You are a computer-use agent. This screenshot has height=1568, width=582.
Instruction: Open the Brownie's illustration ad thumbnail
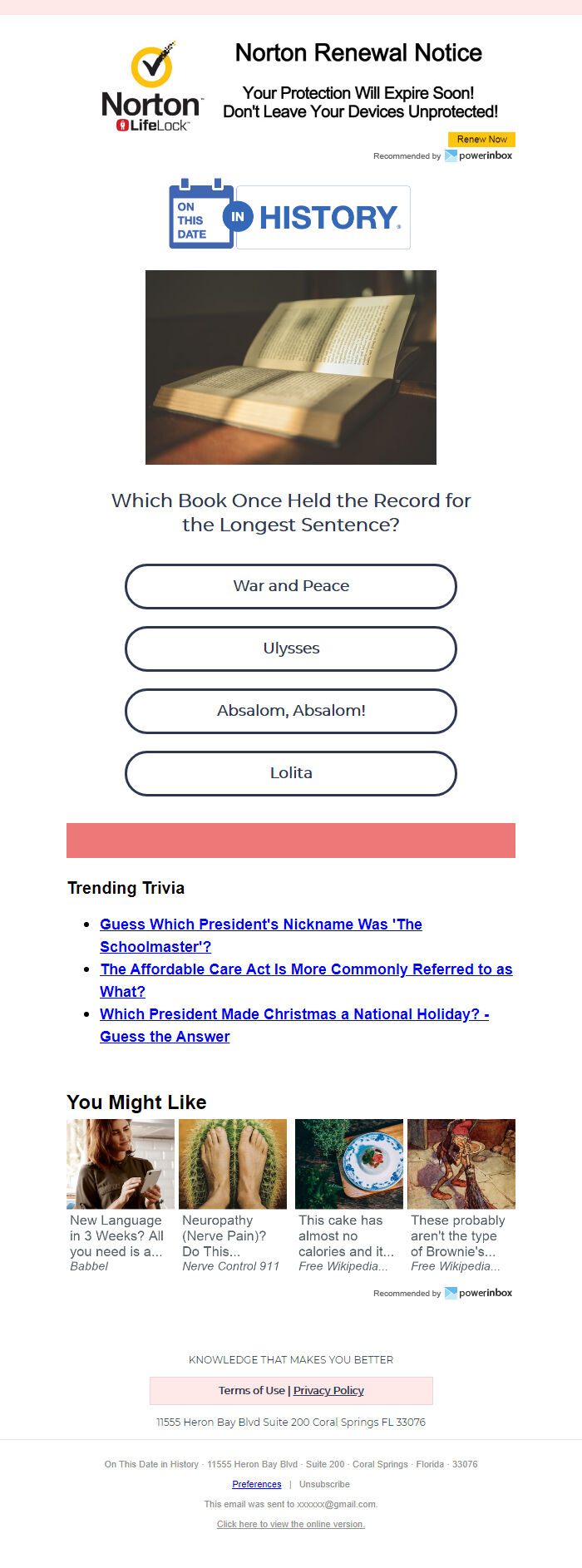461,1164
